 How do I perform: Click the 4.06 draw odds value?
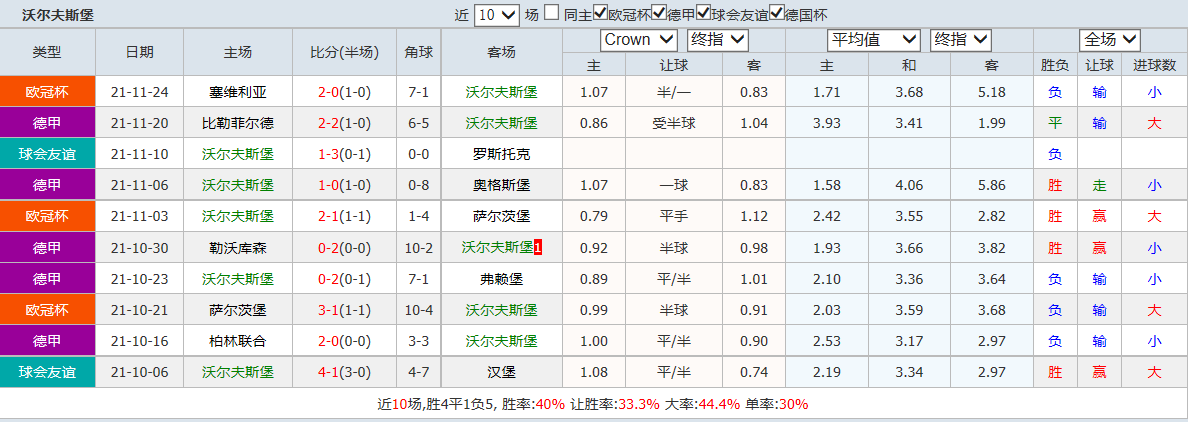point(909,185)
